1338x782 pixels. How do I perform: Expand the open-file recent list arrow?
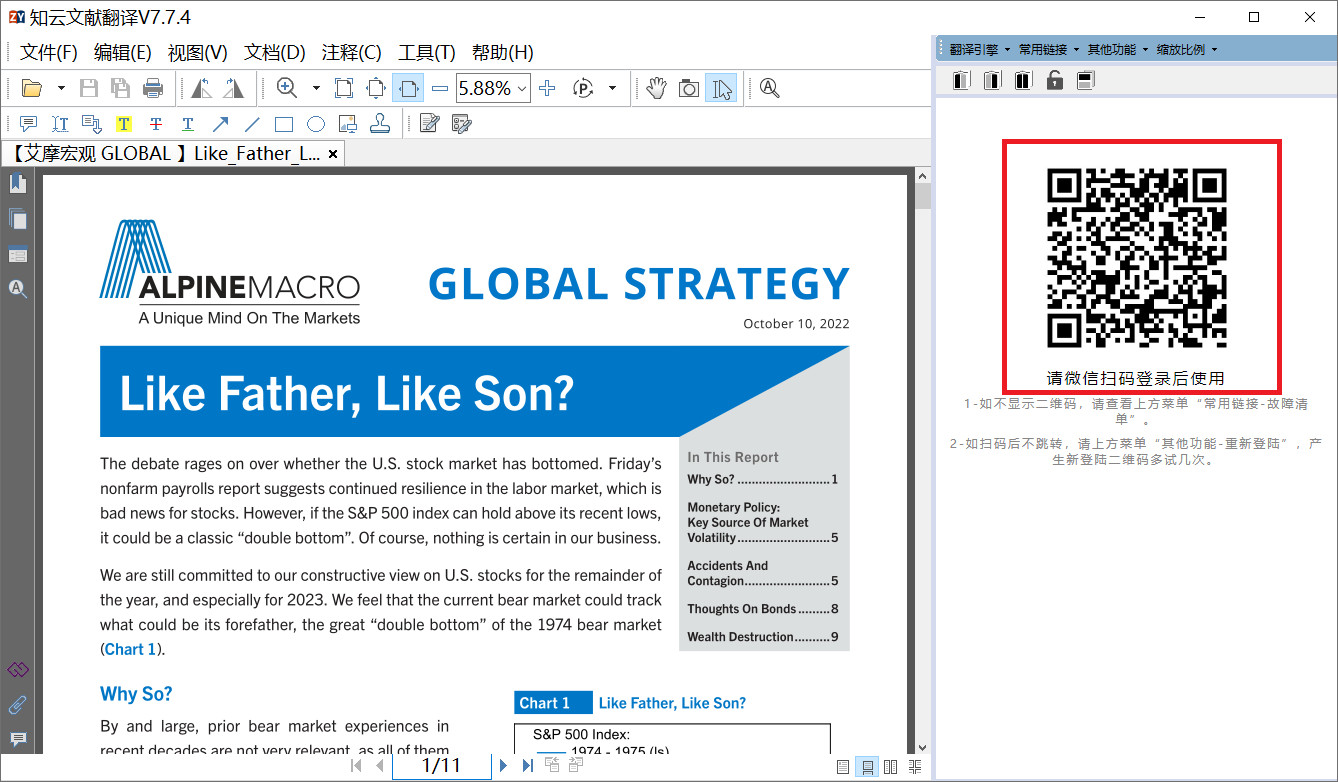point(61,88)
